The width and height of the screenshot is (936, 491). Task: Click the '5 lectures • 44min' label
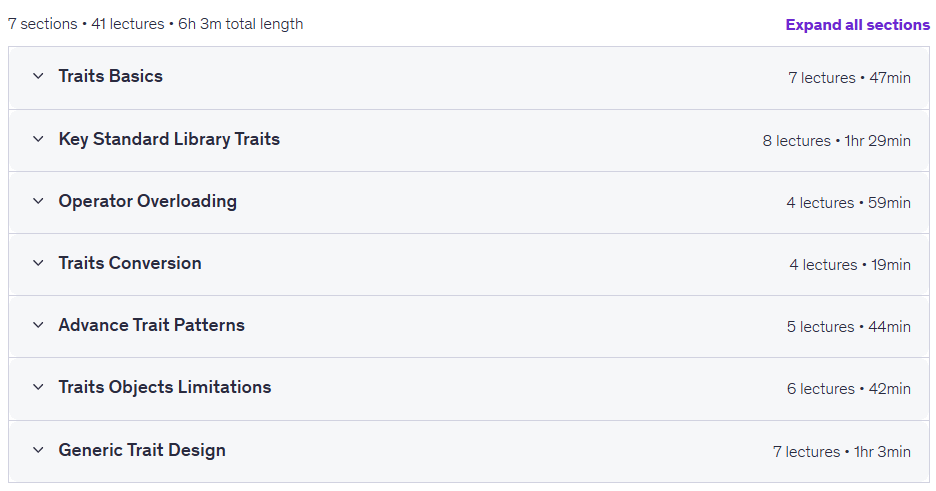click(x=848, y=327)
